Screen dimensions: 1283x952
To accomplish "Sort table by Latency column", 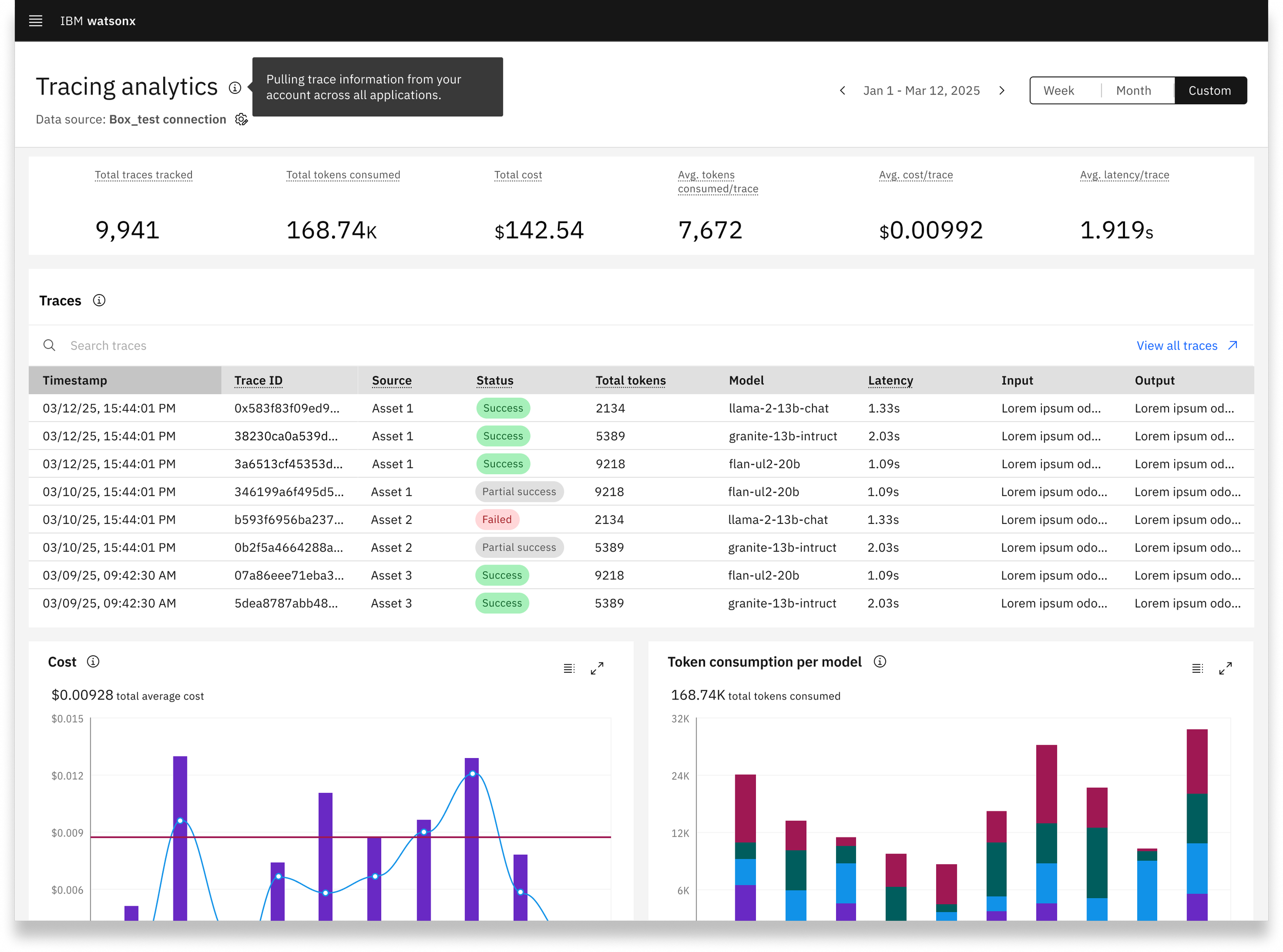I will pyautogui.click(x=891, y=380).
